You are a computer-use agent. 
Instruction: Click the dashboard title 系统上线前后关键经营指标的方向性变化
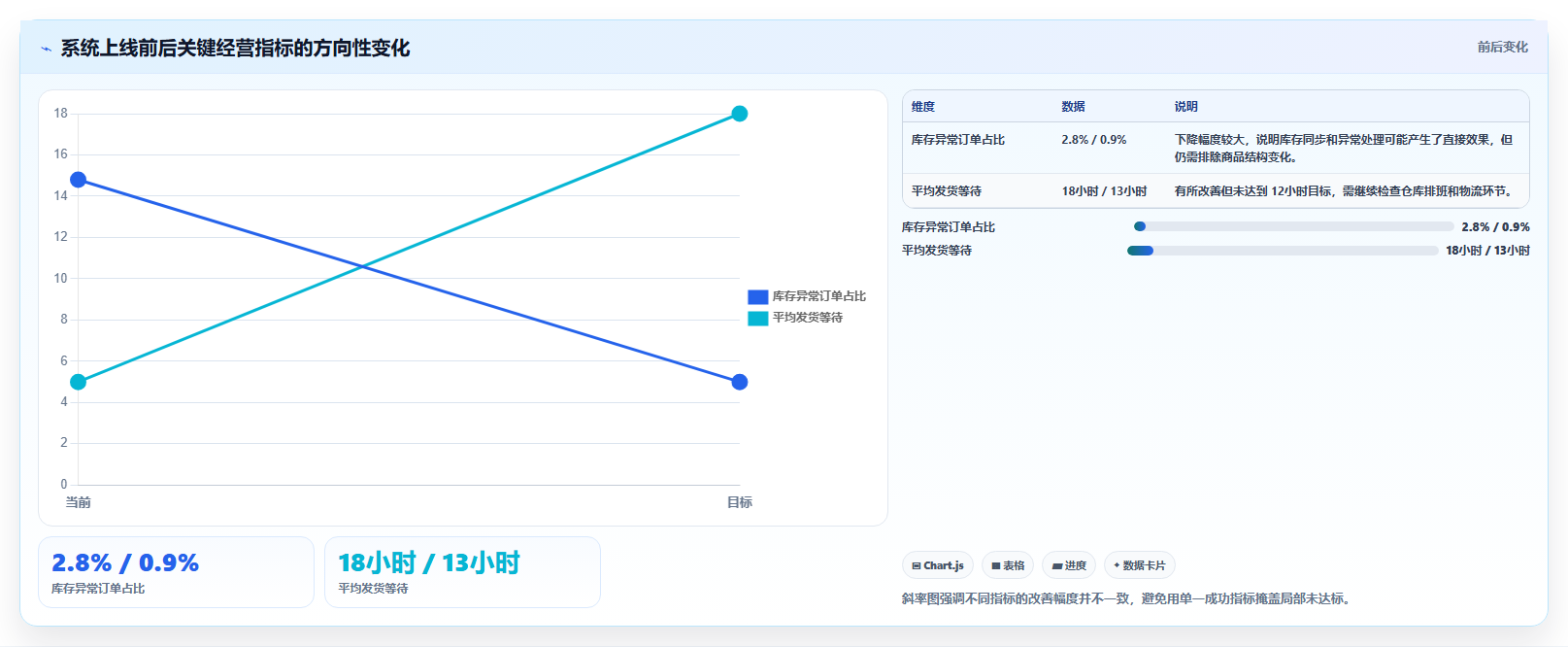pos(235,48)
